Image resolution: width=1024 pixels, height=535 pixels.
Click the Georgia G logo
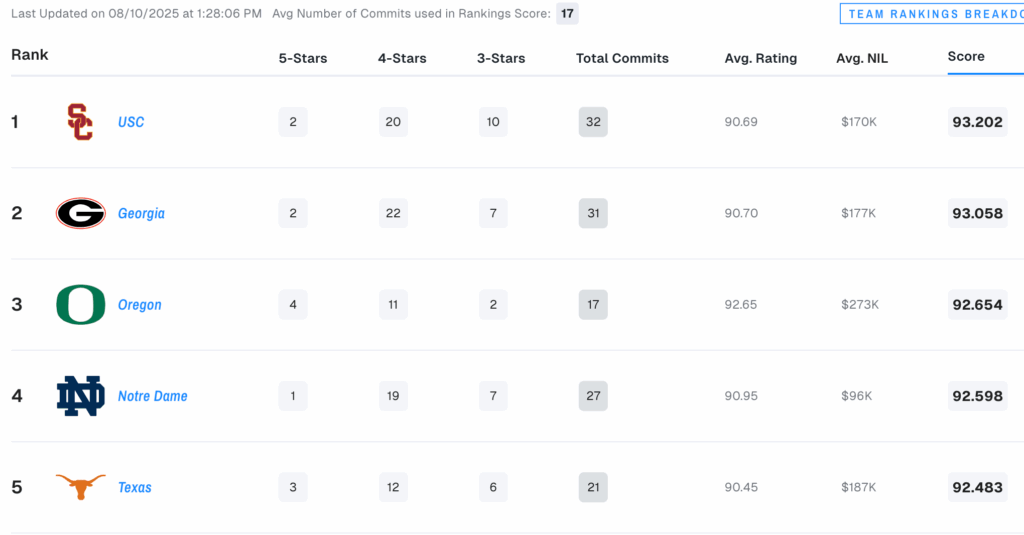(x=80, y=213)
